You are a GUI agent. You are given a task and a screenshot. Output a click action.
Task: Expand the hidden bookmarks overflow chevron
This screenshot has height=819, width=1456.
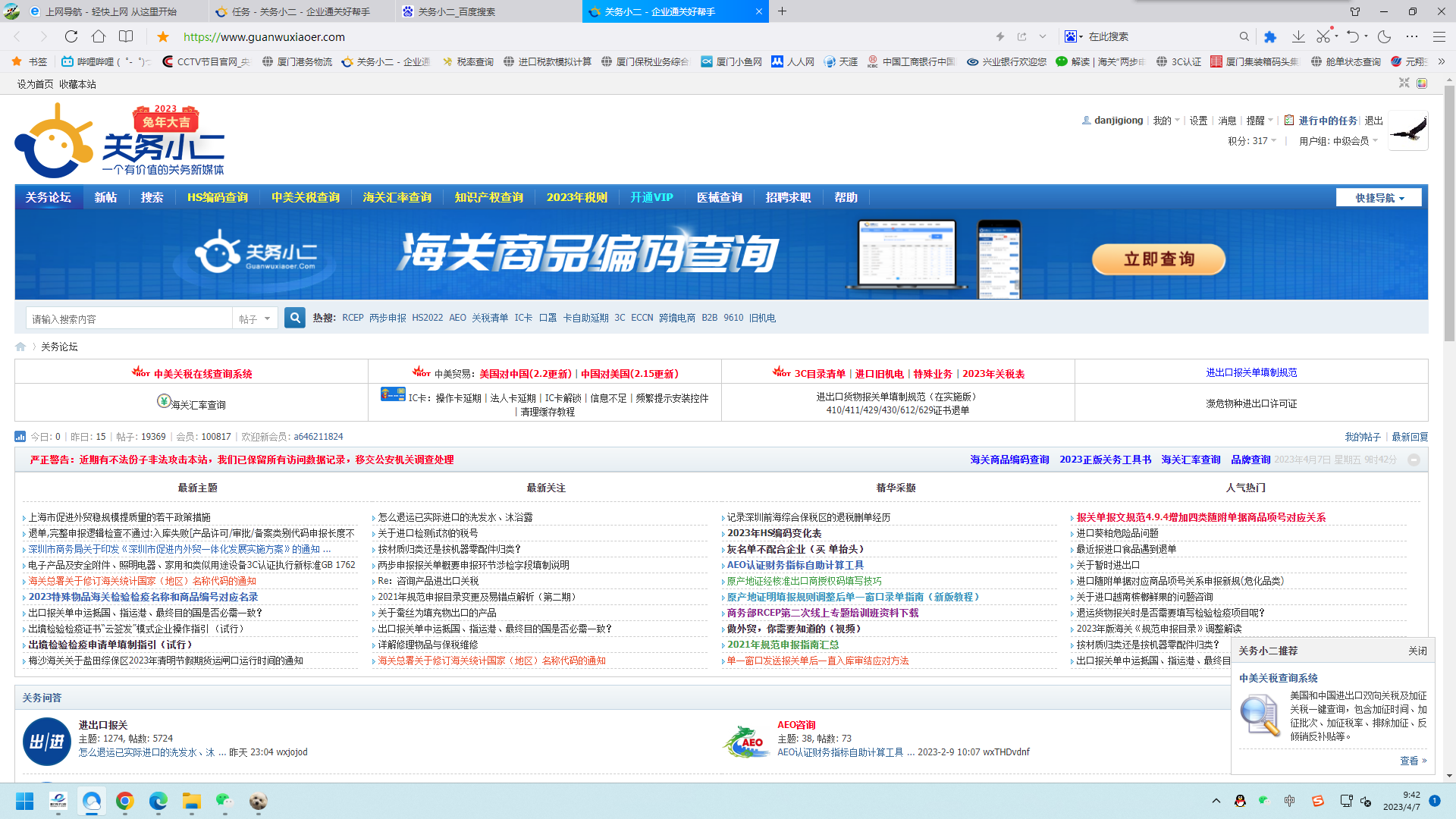[x=1442, y=61]
